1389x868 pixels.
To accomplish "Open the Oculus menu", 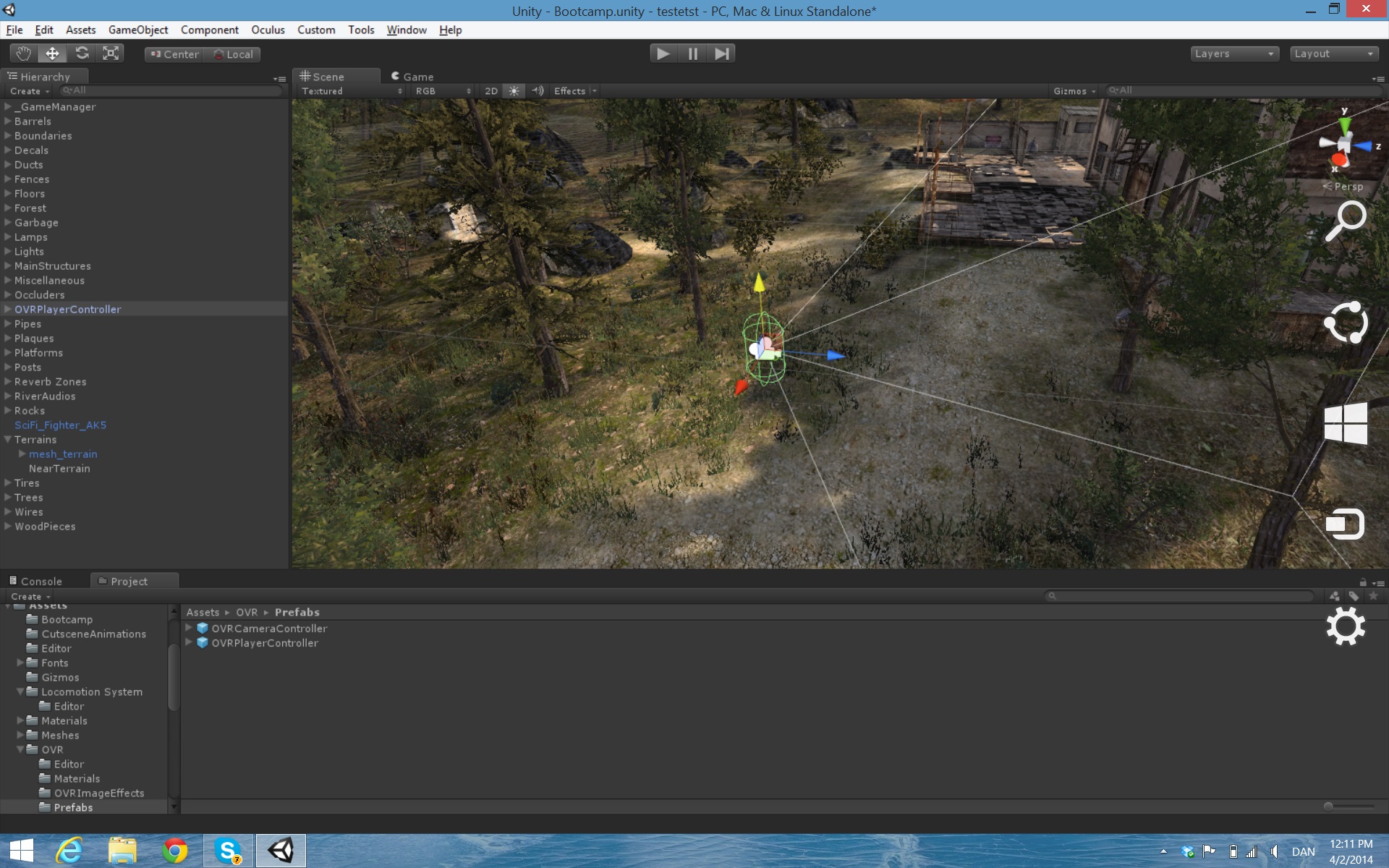I will [268, 30].
